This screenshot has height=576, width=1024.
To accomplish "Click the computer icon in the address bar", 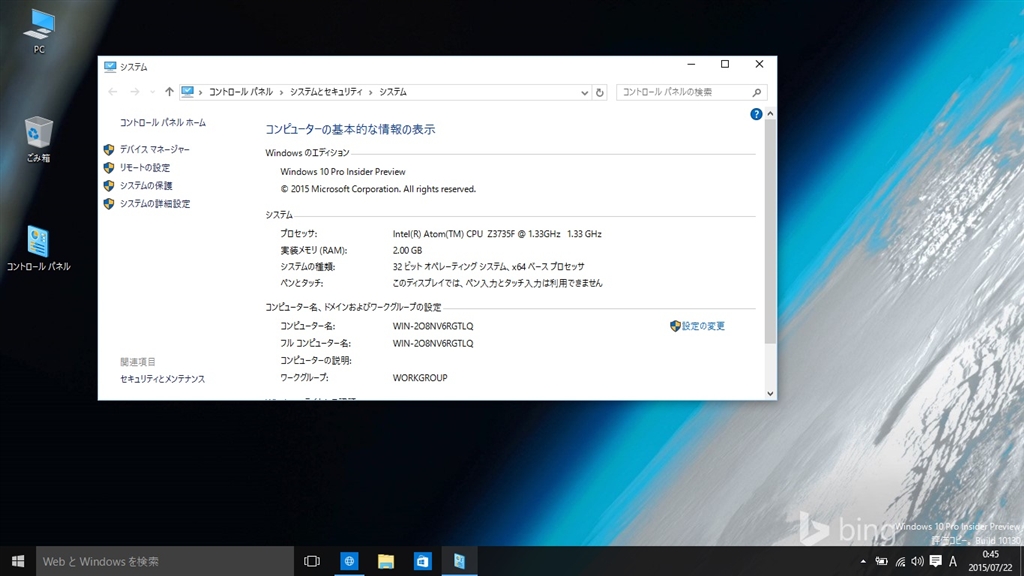I will click(187, 92).
